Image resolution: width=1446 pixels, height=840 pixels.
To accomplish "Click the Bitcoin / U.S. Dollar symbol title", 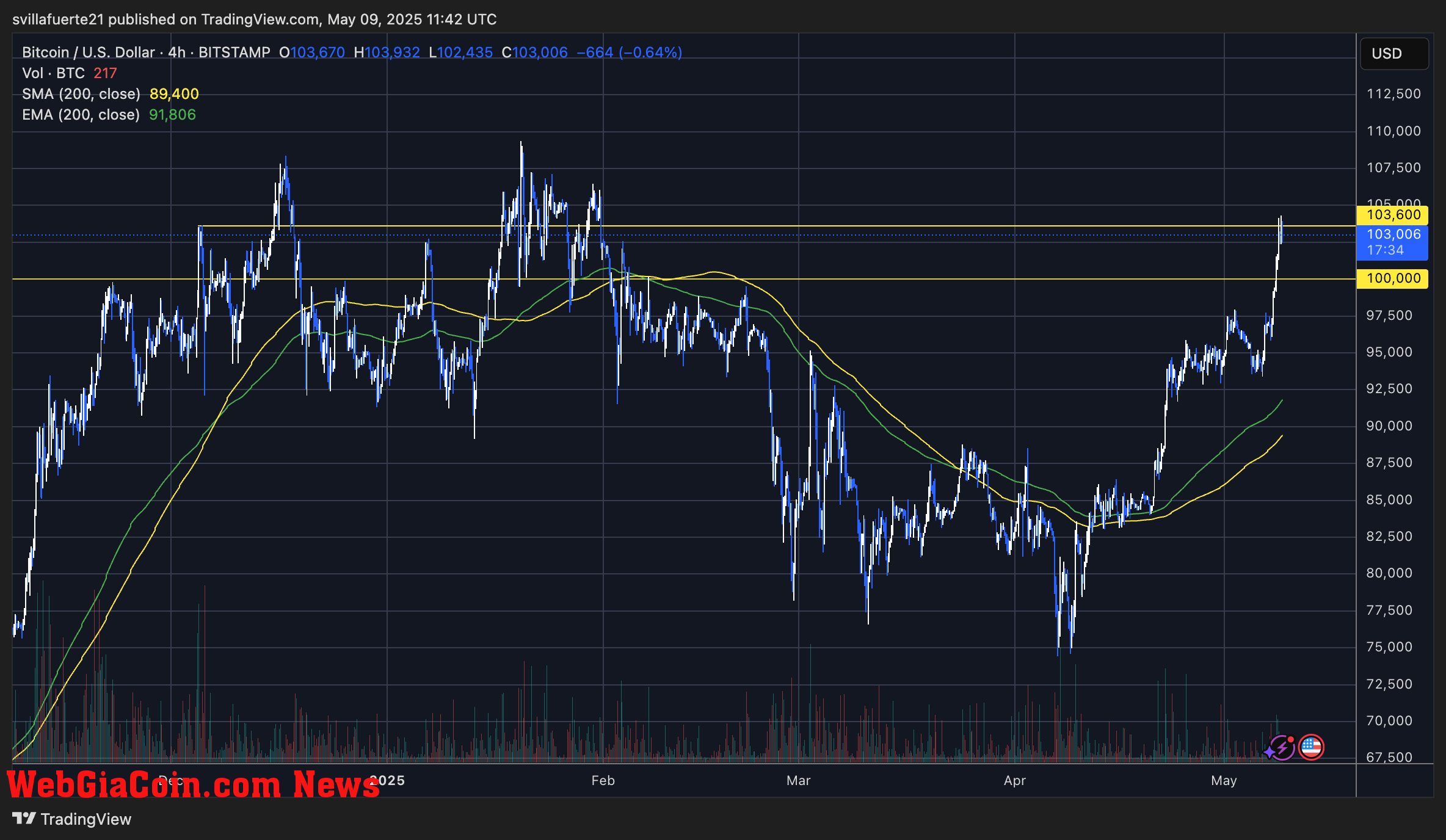I will pos(89,52).
